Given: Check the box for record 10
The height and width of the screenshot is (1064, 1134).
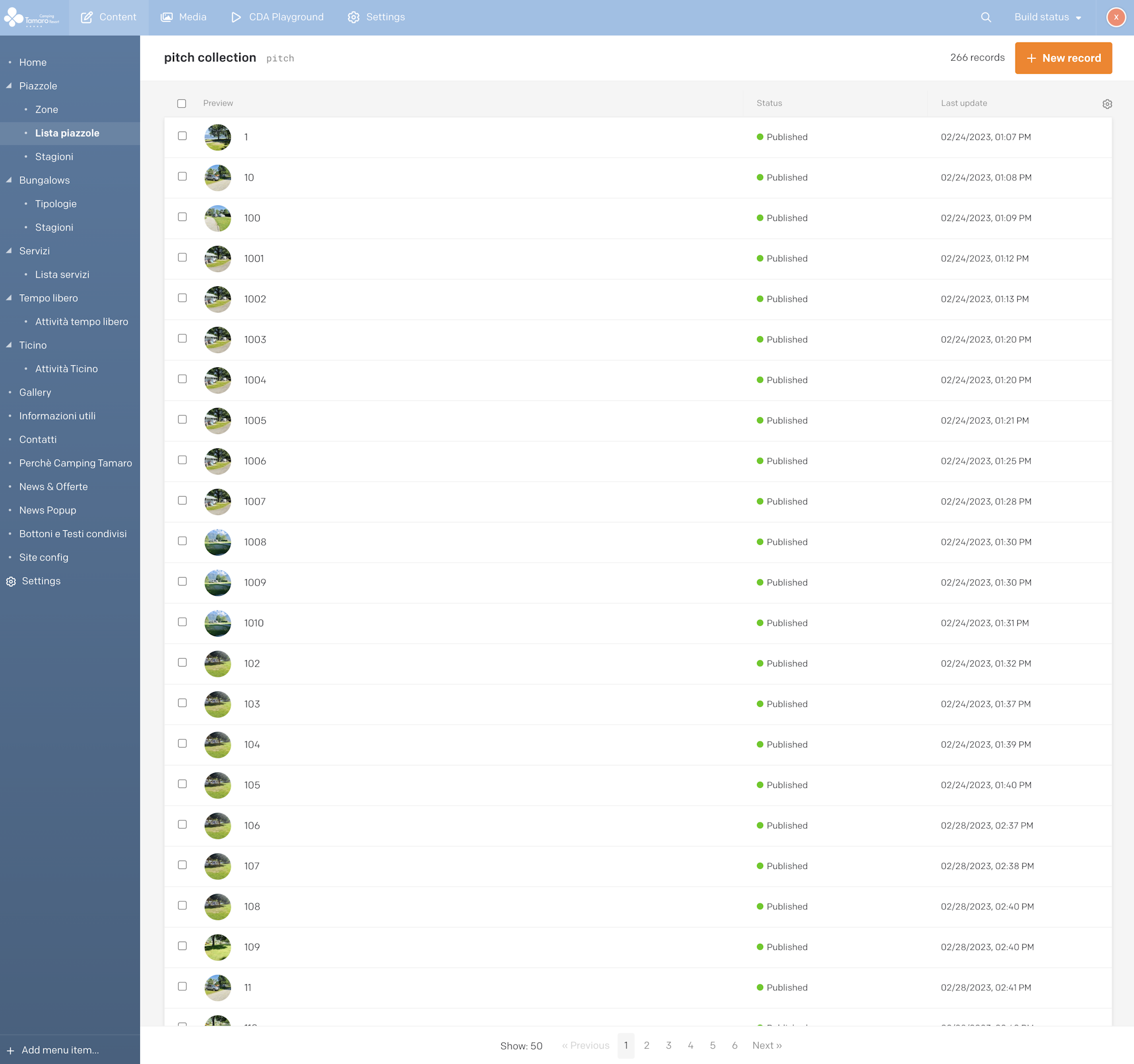Looking at the screenshot, I should [x=182, y=176].
